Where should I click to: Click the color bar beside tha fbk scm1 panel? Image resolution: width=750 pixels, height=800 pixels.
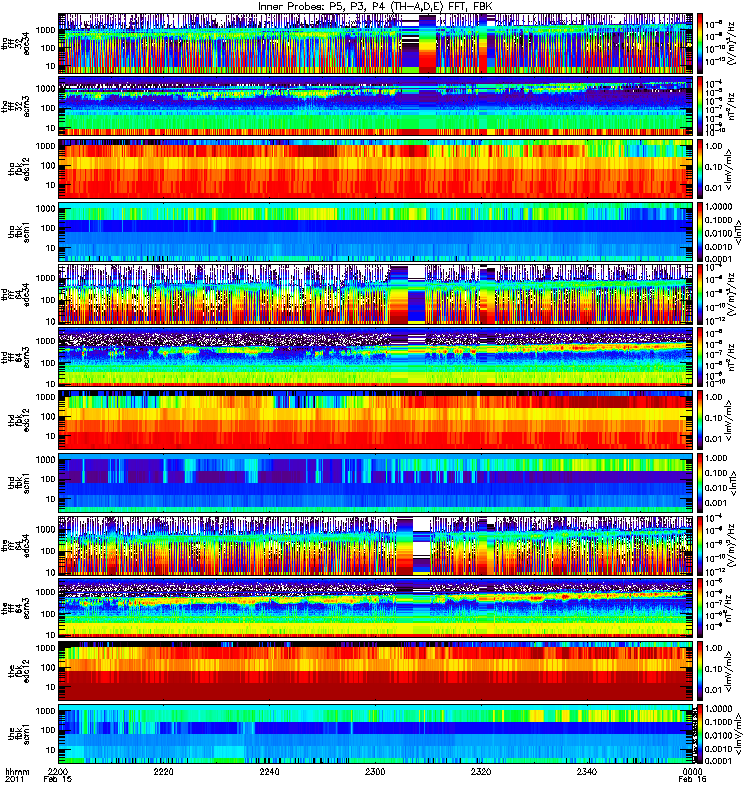coord(700,232)
